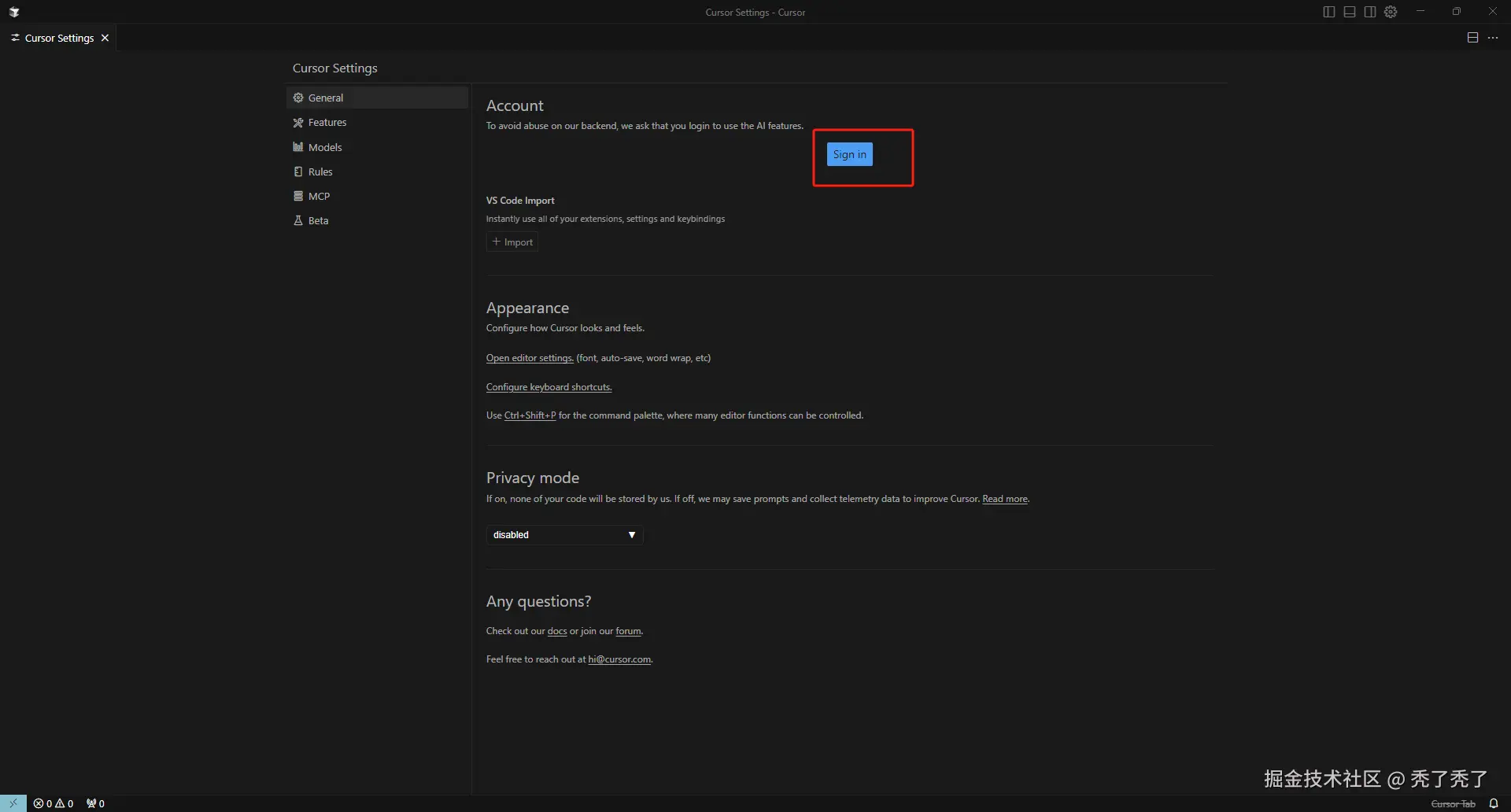Select the Cursor Settings editor tab

(59, 38)
